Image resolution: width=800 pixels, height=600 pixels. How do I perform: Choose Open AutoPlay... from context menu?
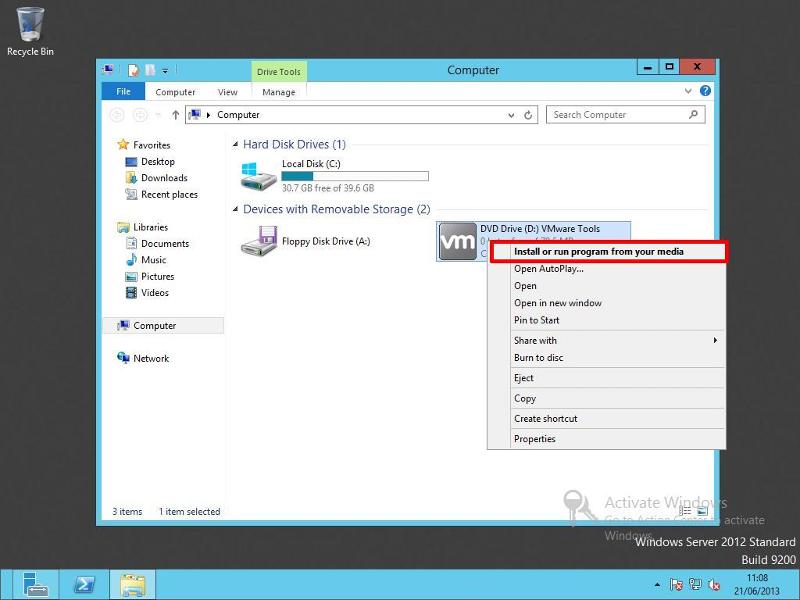(607, 269)
